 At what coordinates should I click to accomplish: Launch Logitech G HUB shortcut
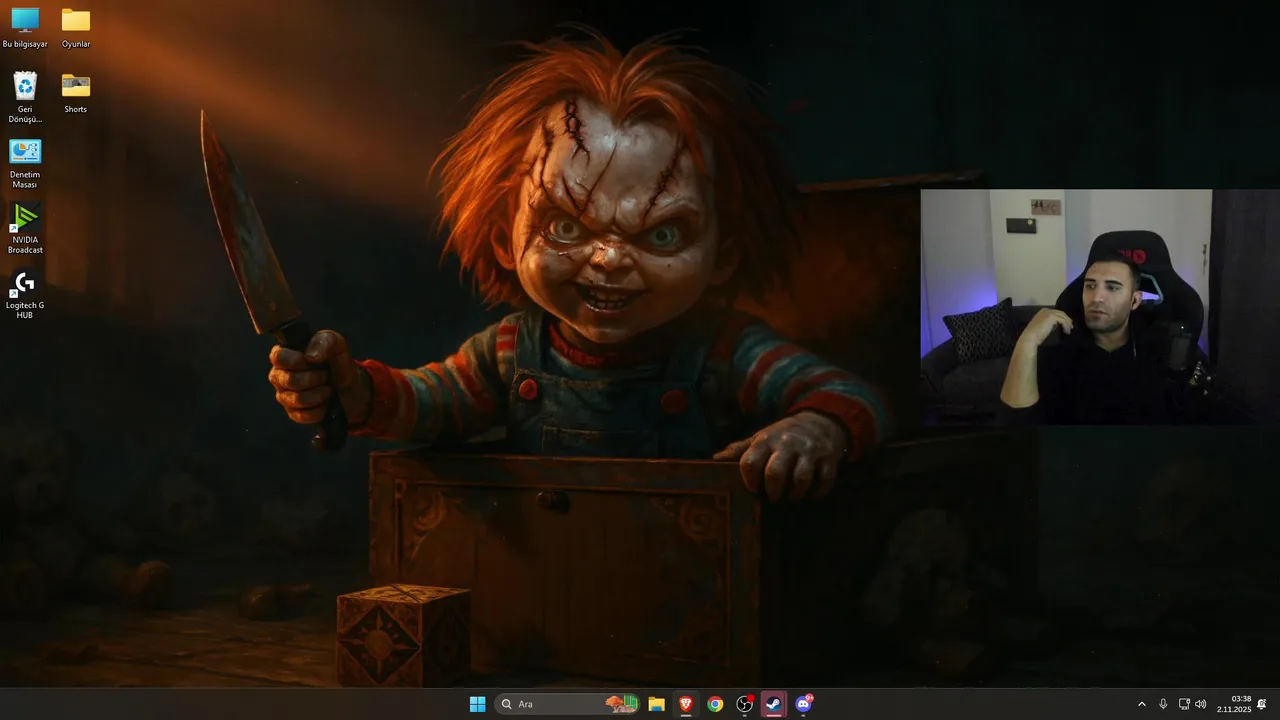click(25, 294)
